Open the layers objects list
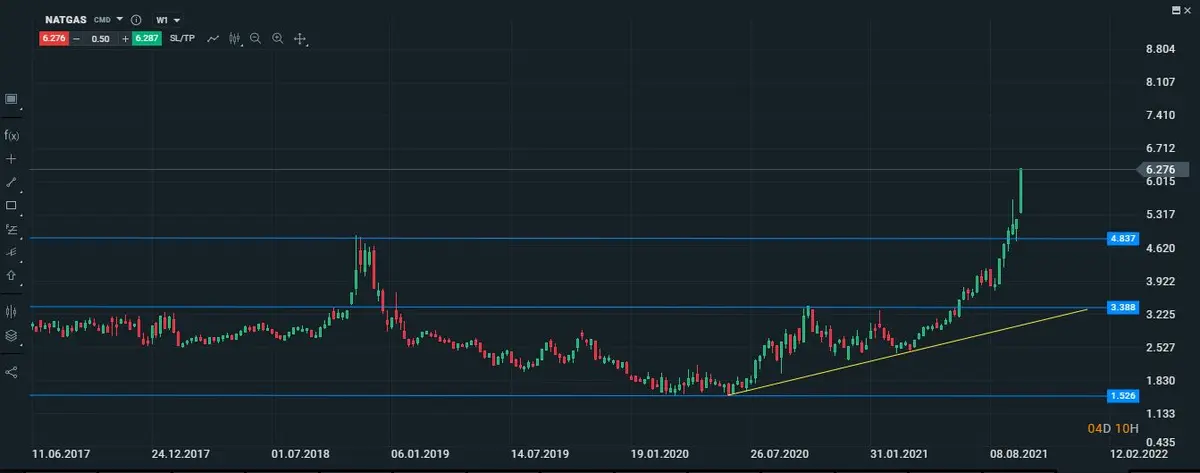Screen dimensions: 1200x473 tap(11, 336)
